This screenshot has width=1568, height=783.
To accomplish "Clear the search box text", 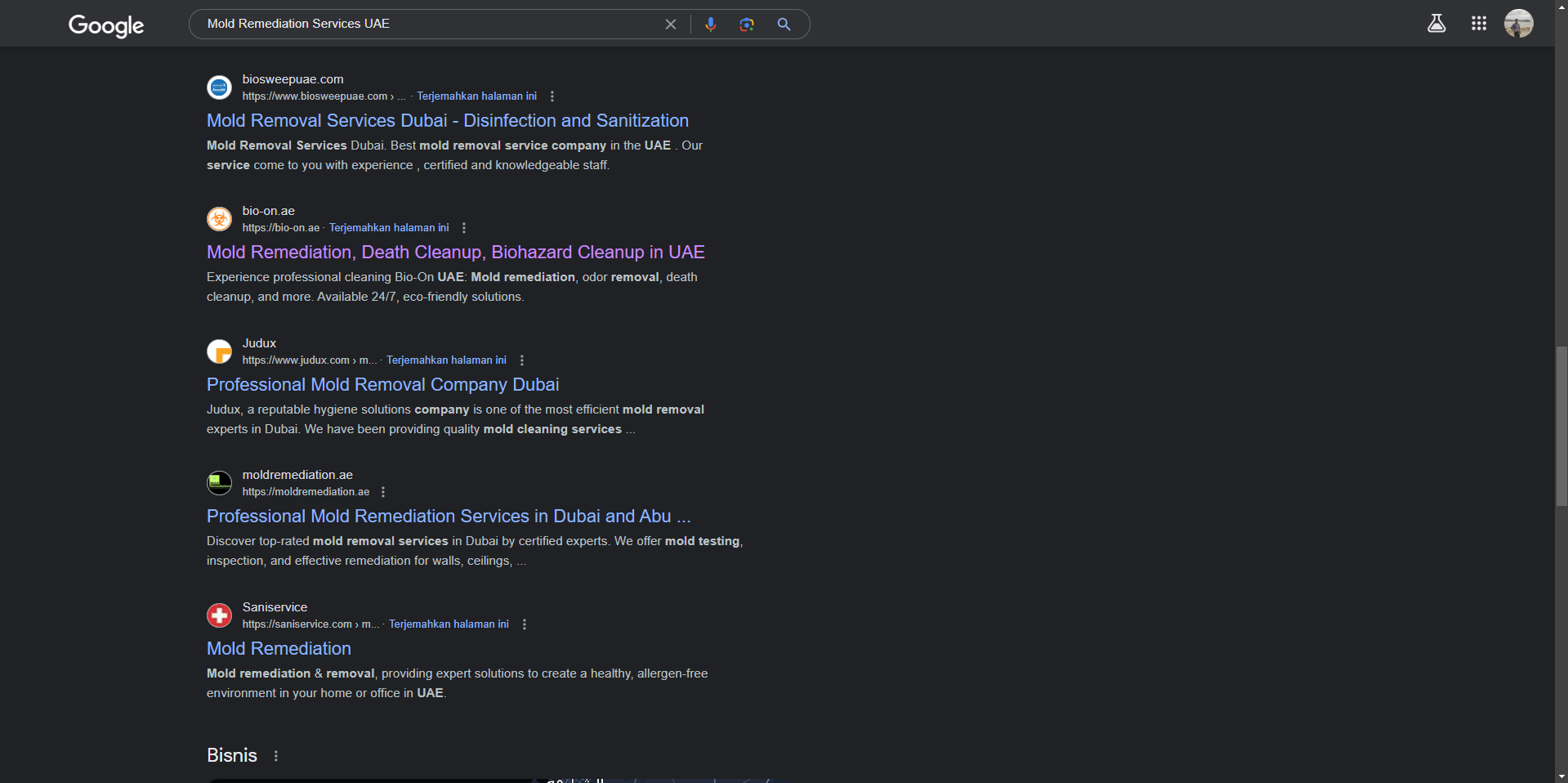I will coord(670,25).
